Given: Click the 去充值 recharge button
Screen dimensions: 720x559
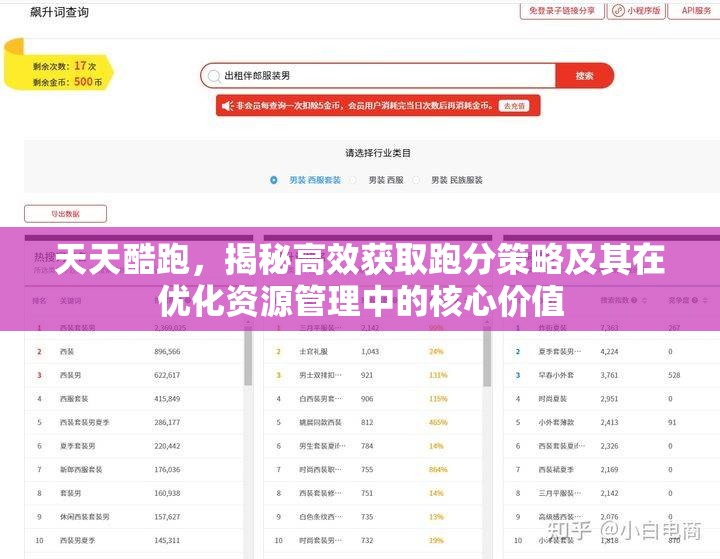Looking at the screenshot, I should (514, 106).
